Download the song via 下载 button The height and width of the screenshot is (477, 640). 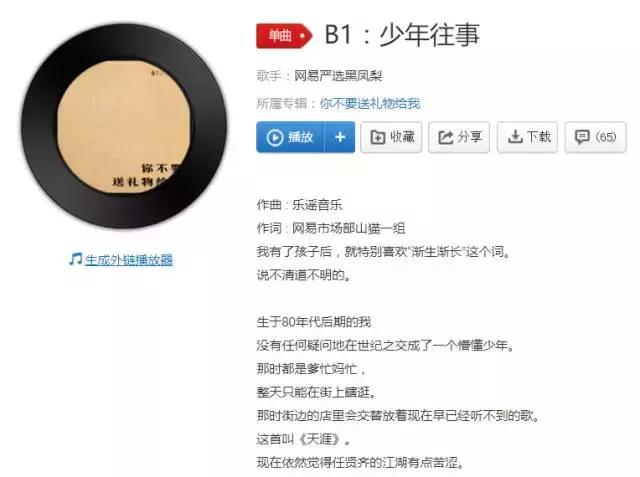(x=527, y=137)
